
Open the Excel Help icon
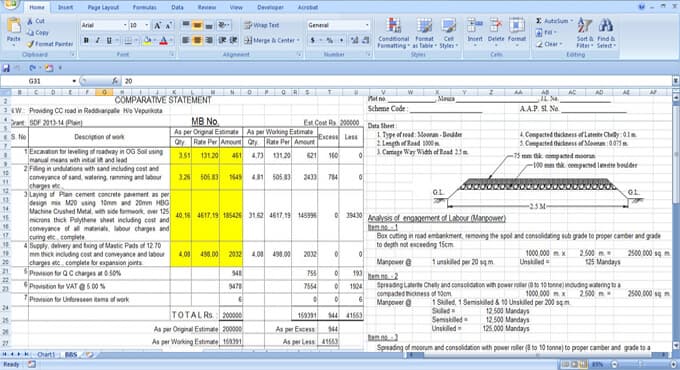point(642,7)
